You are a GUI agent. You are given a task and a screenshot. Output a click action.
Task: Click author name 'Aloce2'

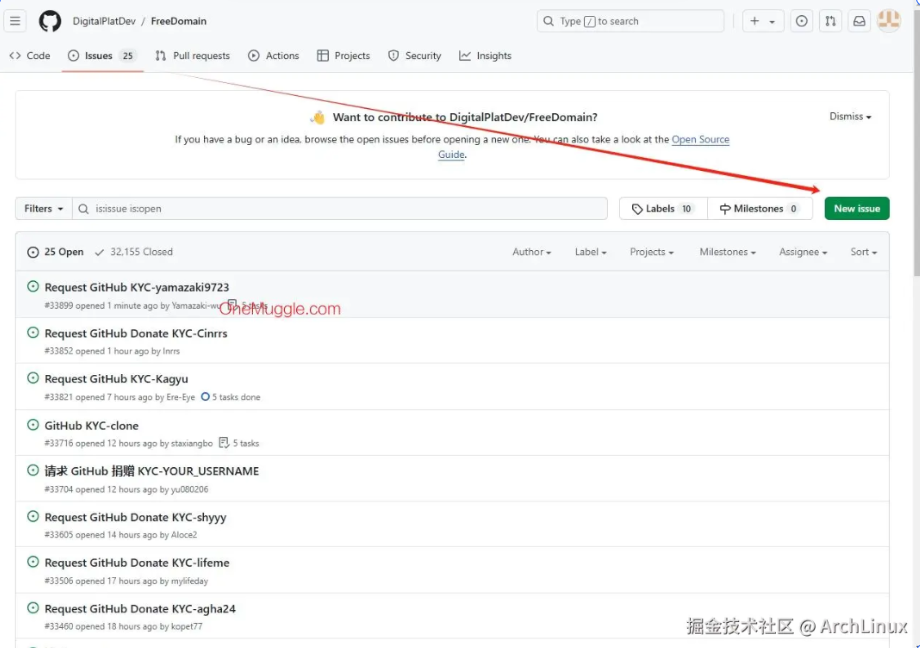[184, 535]
